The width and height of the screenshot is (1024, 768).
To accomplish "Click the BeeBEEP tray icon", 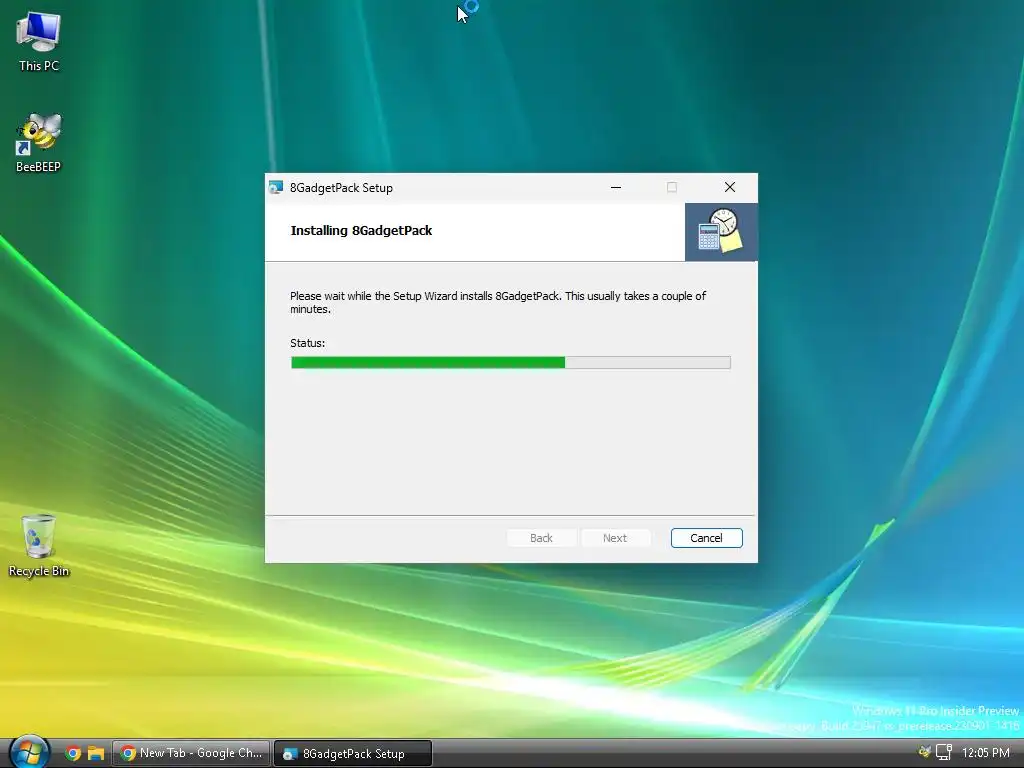I will pos(924,752).
